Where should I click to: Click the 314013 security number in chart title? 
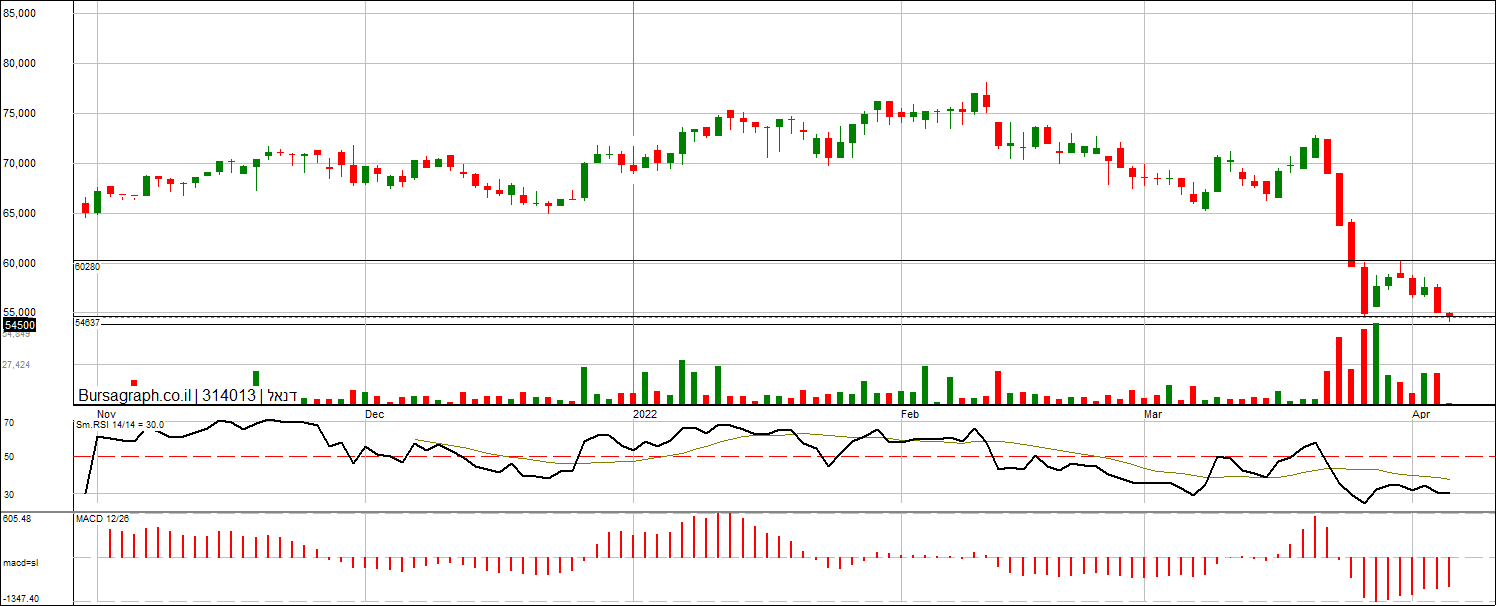point(228,395)
